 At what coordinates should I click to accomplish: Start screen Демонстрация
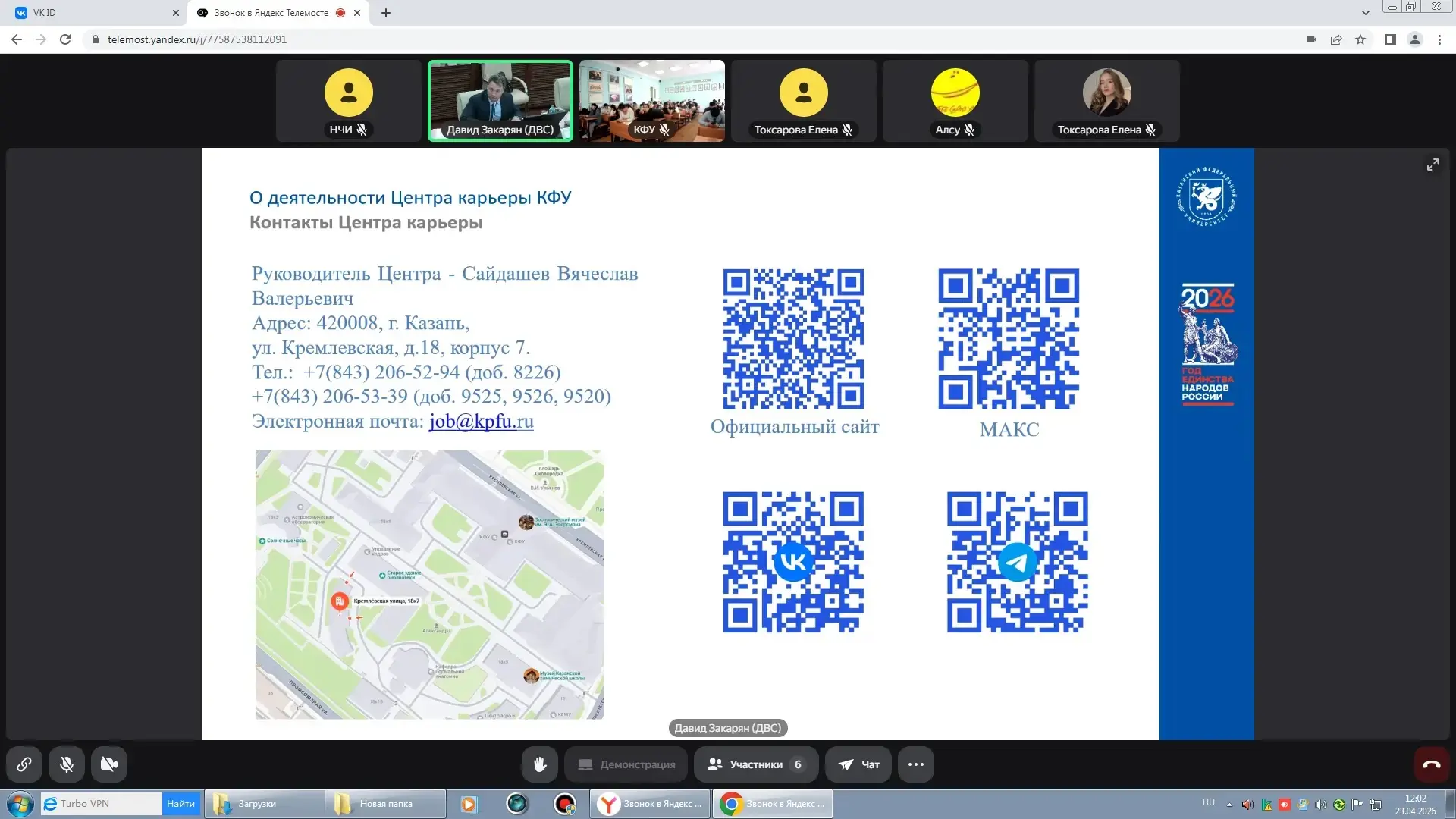pos(626,764)
